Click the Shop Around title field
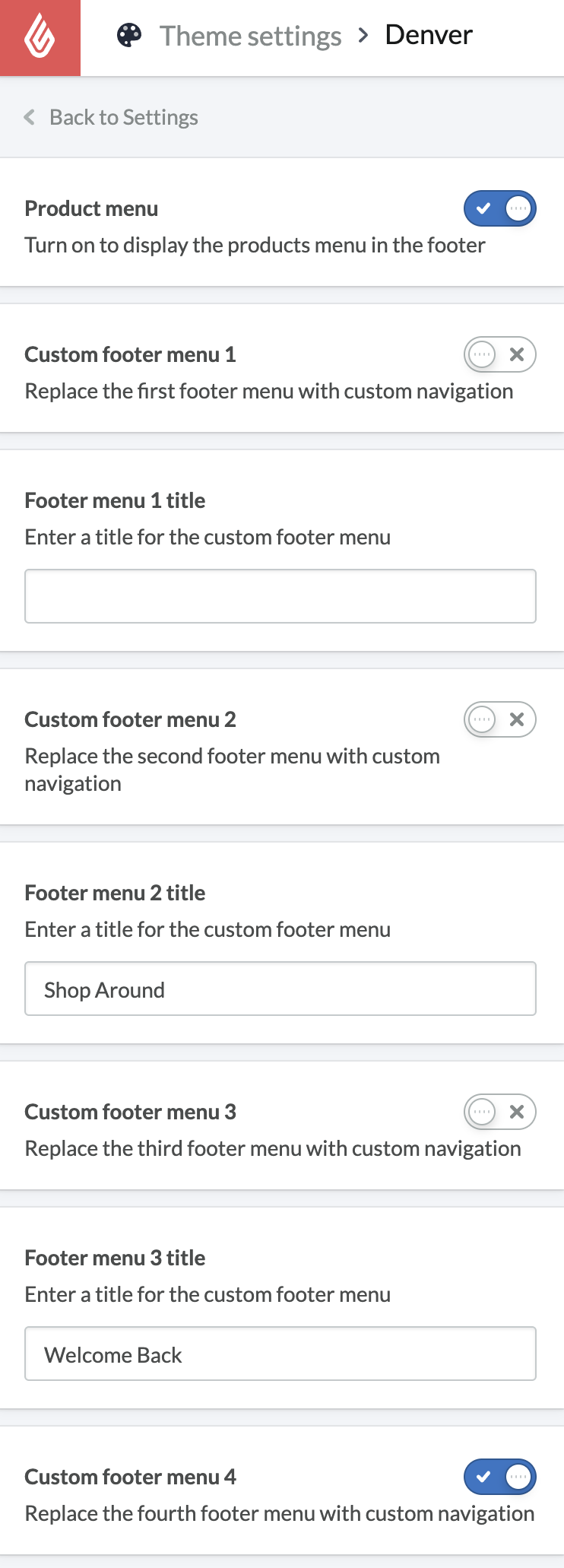 click(x=280, y=989)
